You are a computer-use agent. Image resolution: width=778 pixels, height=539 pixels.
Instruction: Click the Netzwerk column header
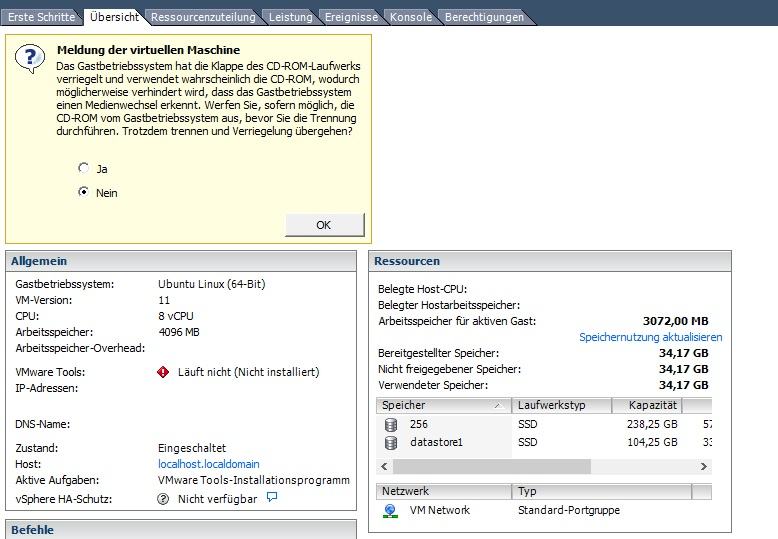444,491
